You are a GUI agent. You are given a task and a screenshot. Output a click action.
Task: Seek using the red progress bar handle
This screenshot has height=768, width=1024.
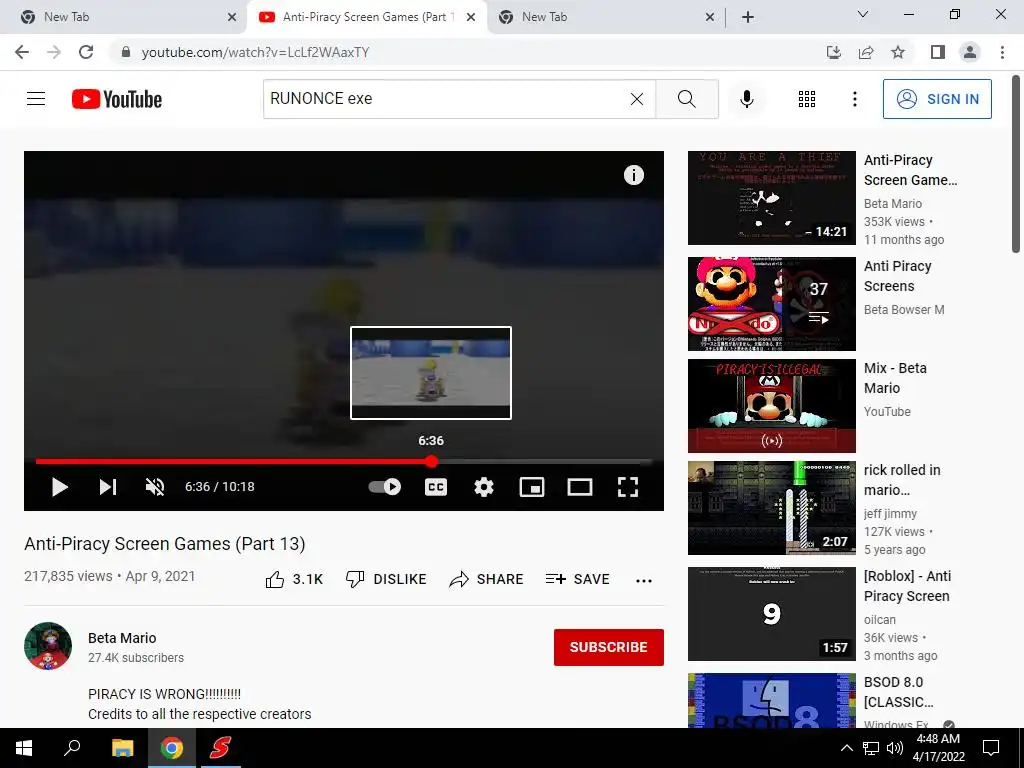(431, 461)
